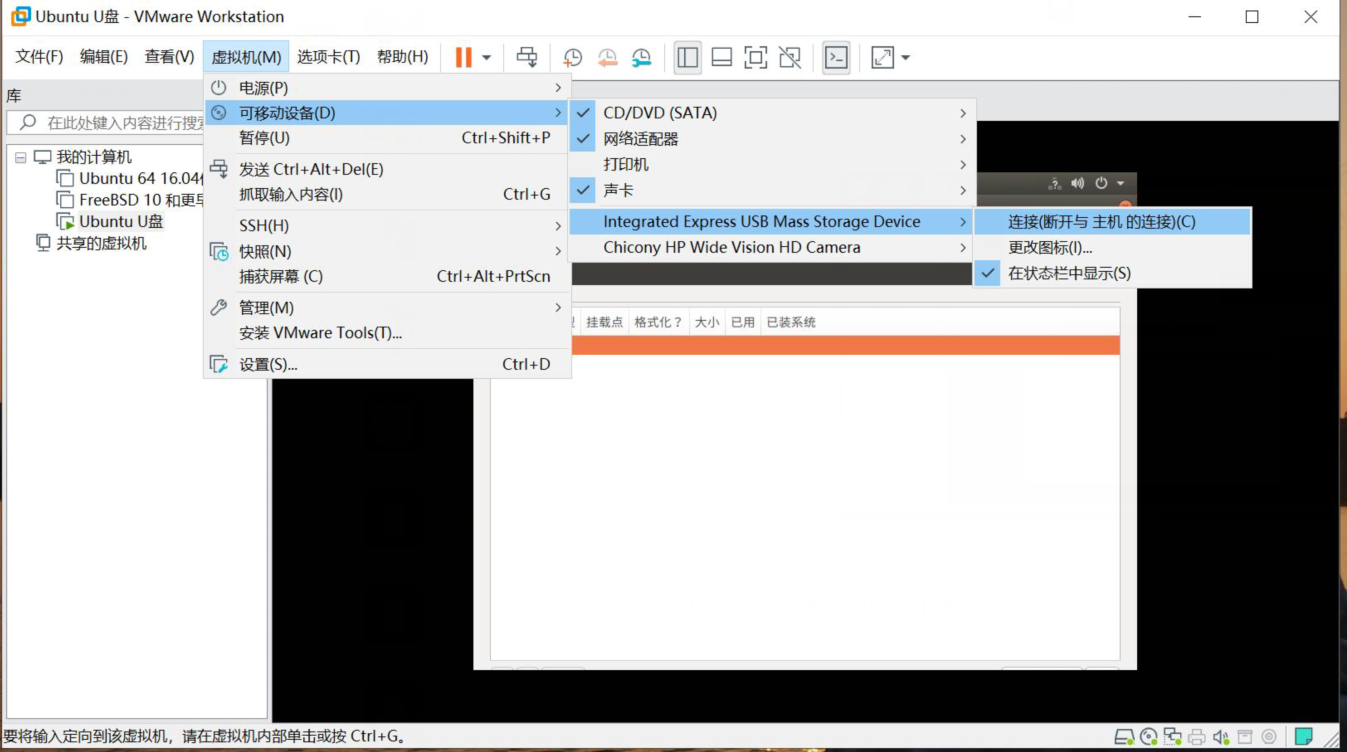Click the power icon in Ubuntu guest panel

click(x=1101, y=183)
